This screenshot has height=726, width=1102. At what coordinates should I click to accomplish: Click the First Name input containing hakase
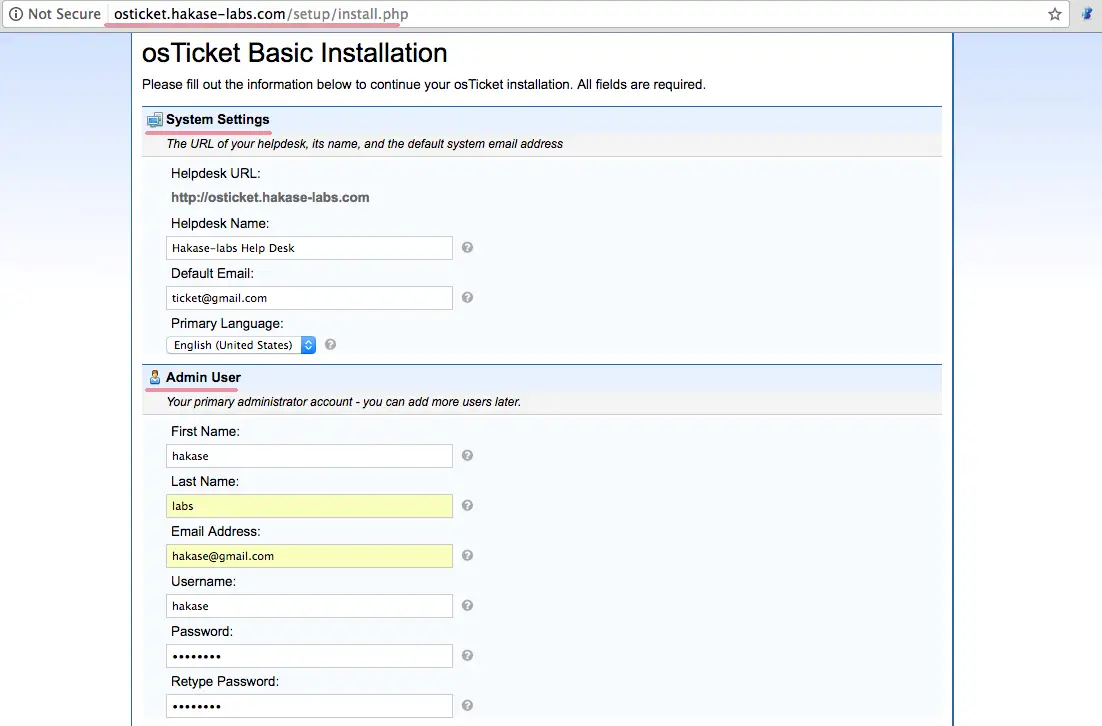[309, 456]
